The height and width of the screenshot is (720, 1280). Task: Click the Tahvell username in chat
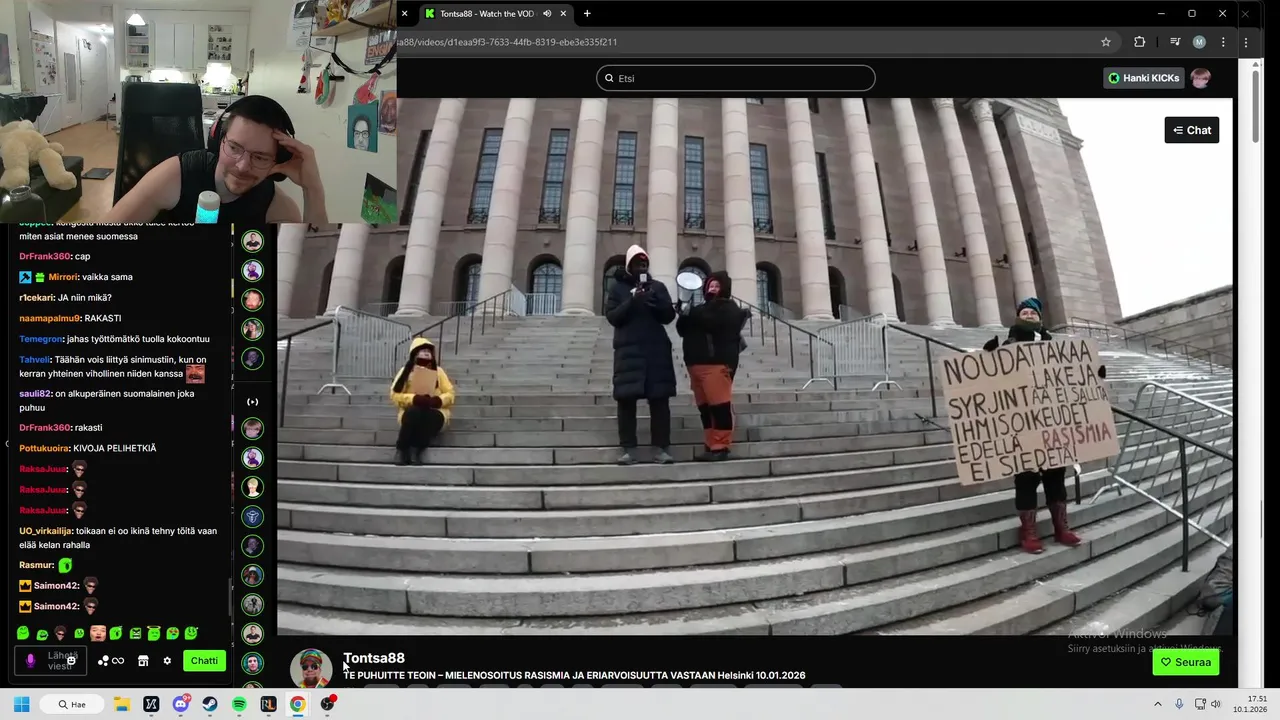35,360
